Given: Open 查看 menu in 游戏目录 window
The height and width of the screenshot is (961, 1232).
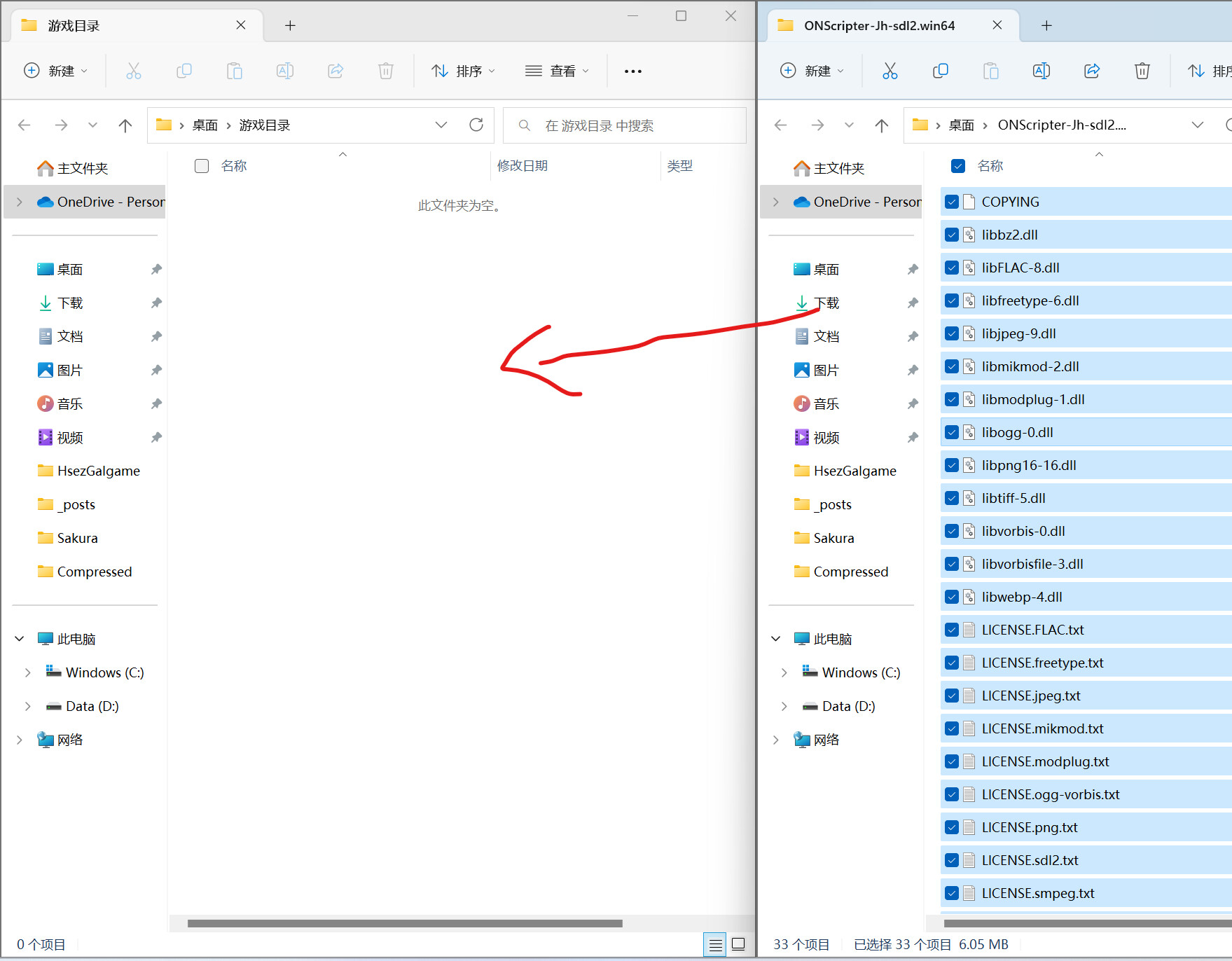Looking at the screenshot, I should [x=558, y=71].
